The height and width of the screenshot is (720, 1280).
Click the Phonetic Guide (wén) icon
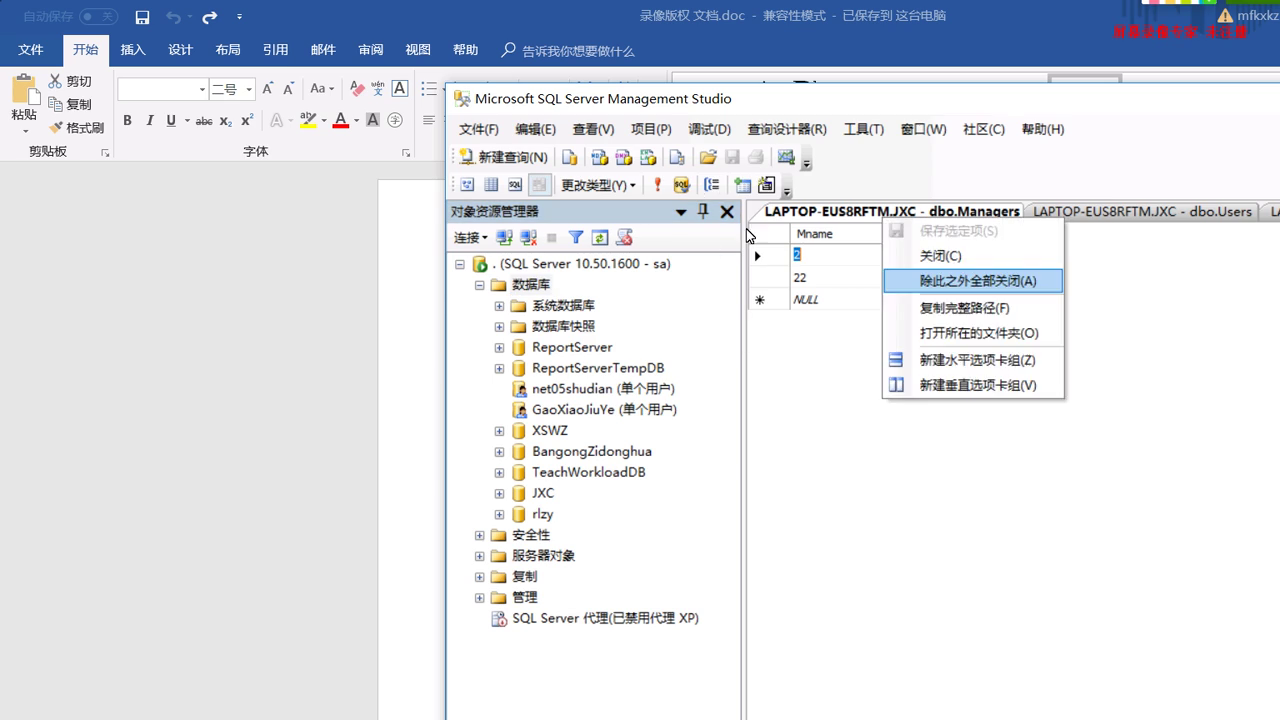[x=379, y=89]
